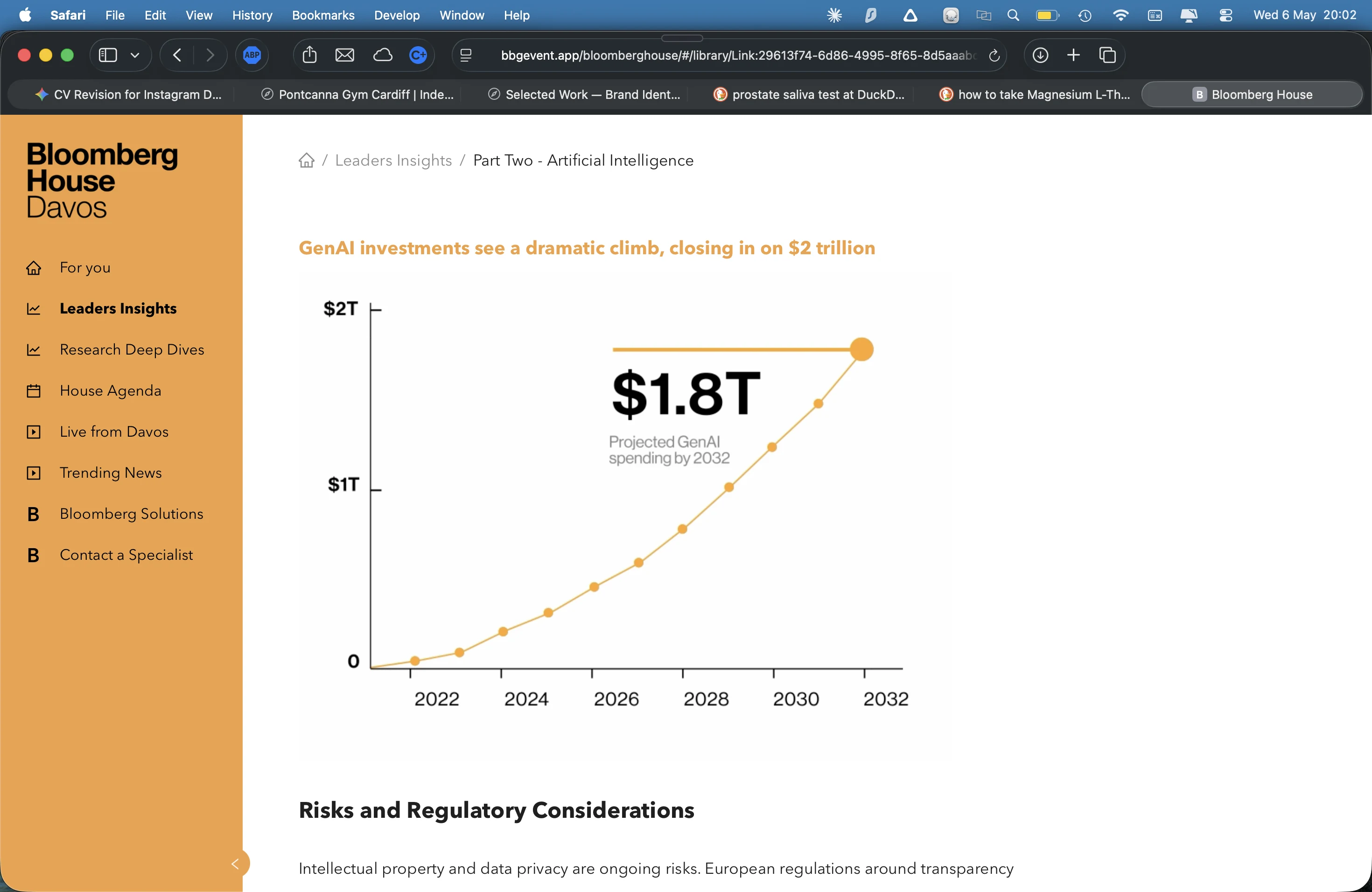Open the page reader menu icon

(466, 56)
